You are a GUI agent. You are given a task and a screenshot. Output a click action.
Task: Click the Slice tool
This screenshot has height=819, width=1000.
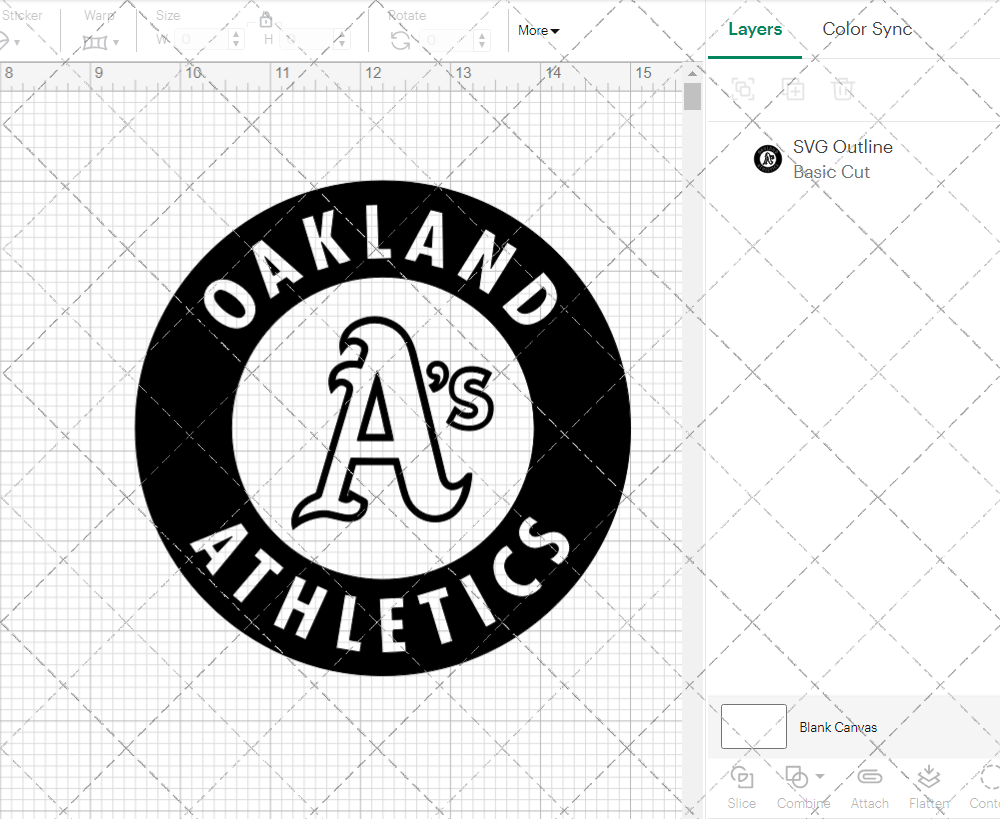(742, 787)
